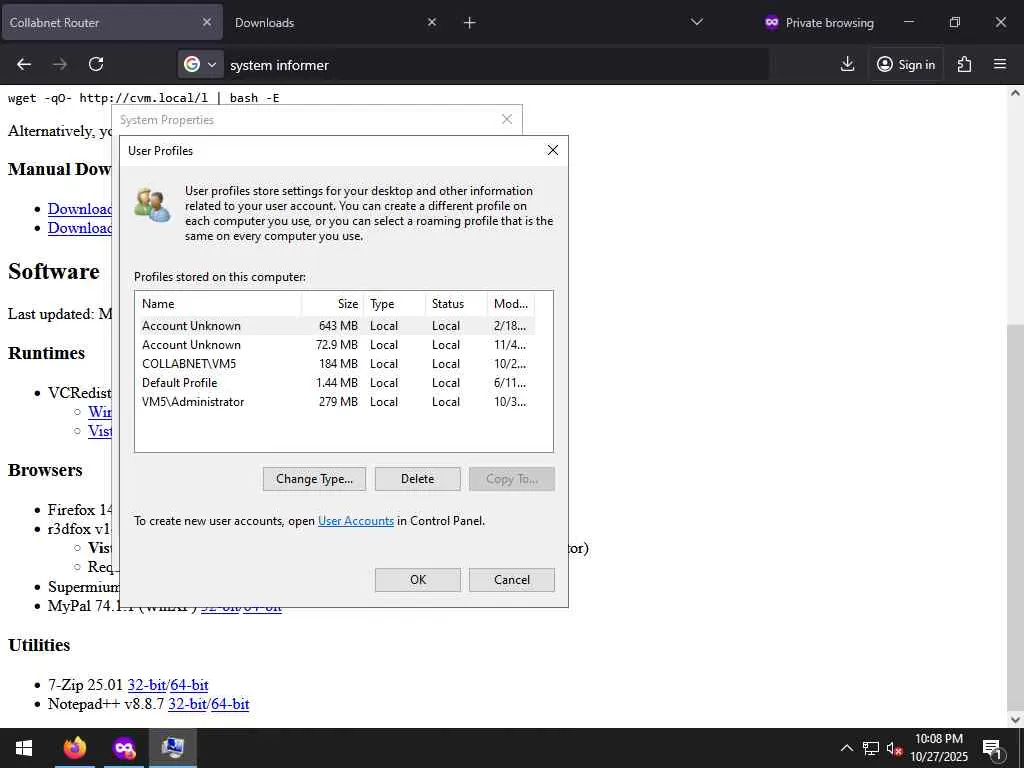Open Firefox from the taskbar

pyautogui.click(x=75, y=748)
